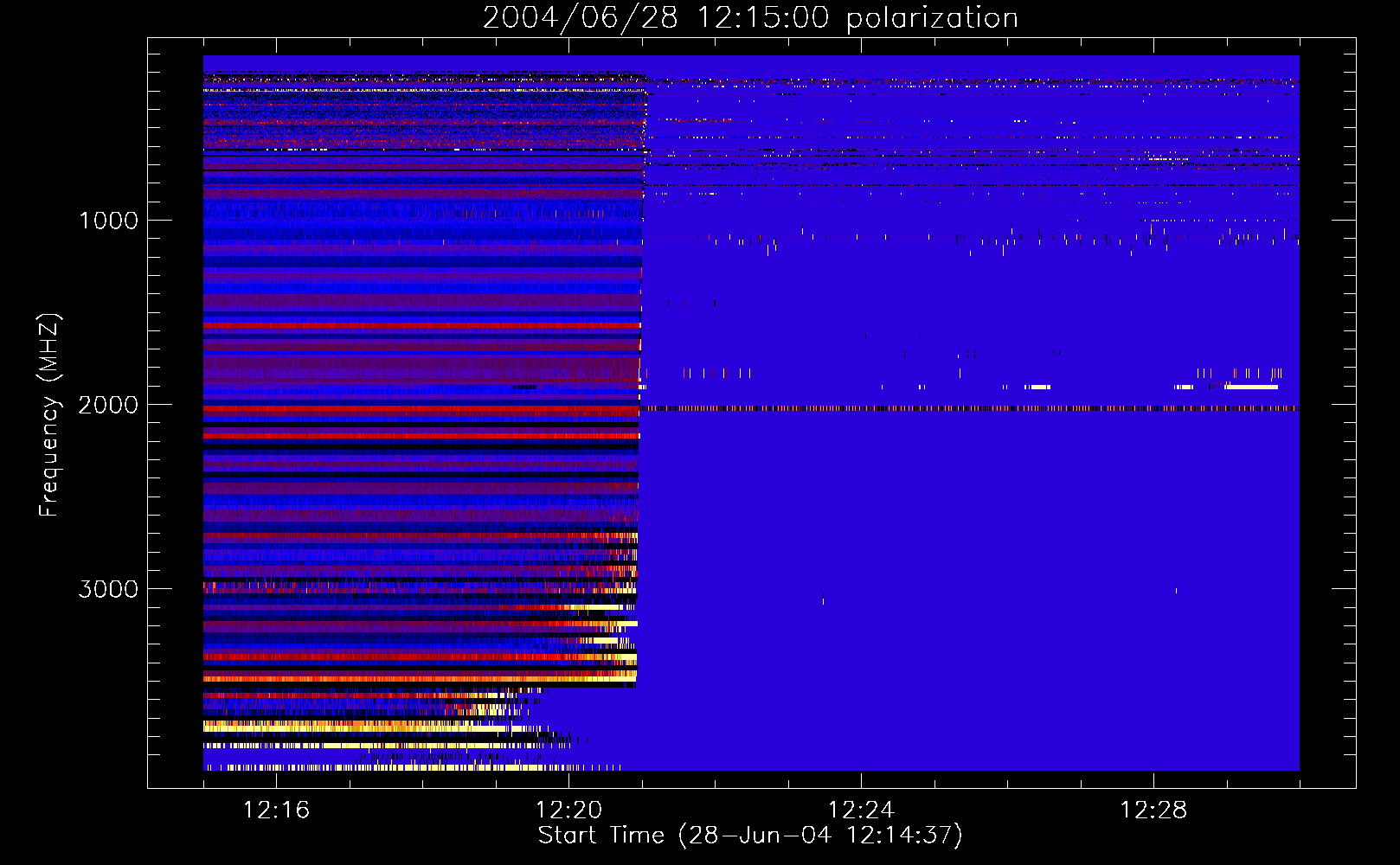Click the plot title '2004/06/28 12:15:00 polarization'
This screenshot has width=1400, height=865.
tap(750, 17)
